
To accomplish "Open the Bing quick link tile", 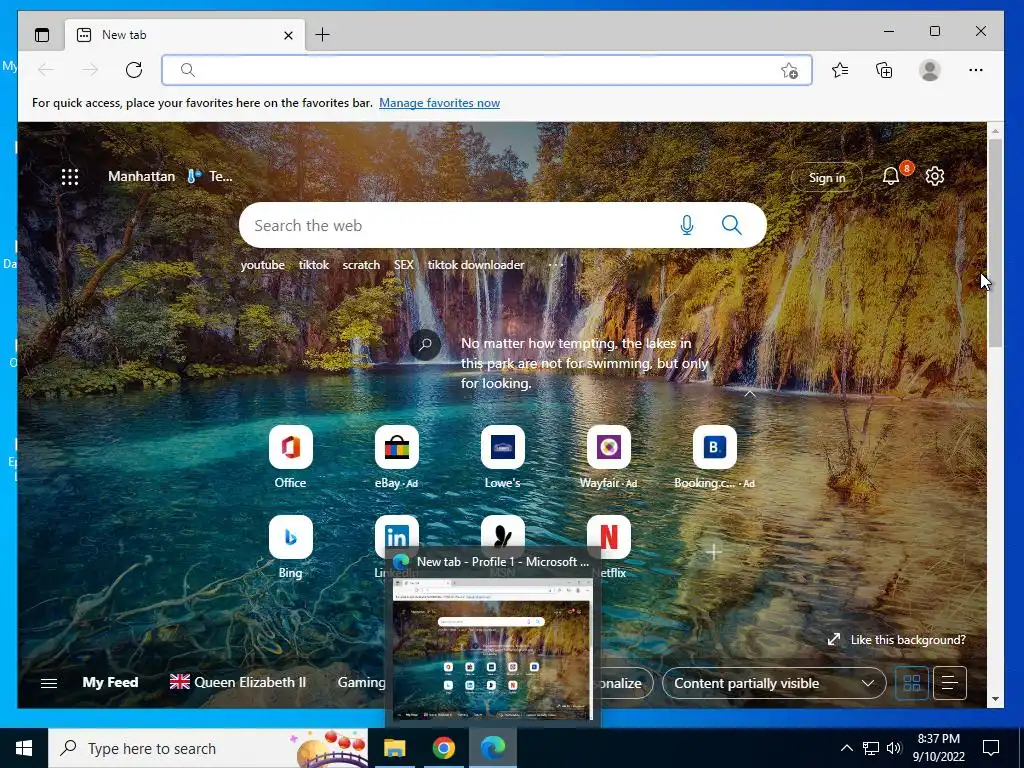I will click(x=291, y=537).
